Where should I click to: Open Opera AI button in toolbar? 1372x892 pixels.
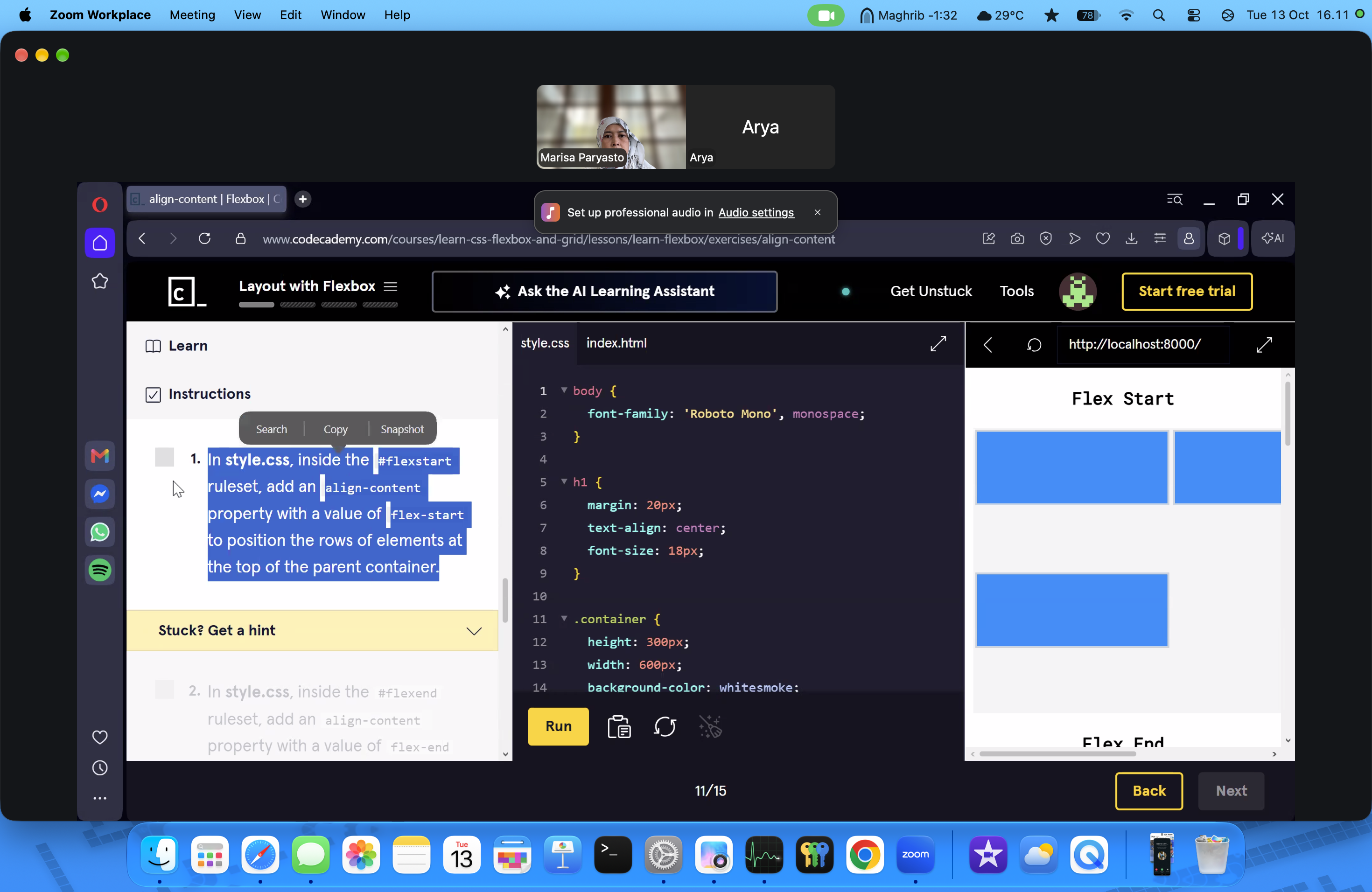(x=1272, y=238)
